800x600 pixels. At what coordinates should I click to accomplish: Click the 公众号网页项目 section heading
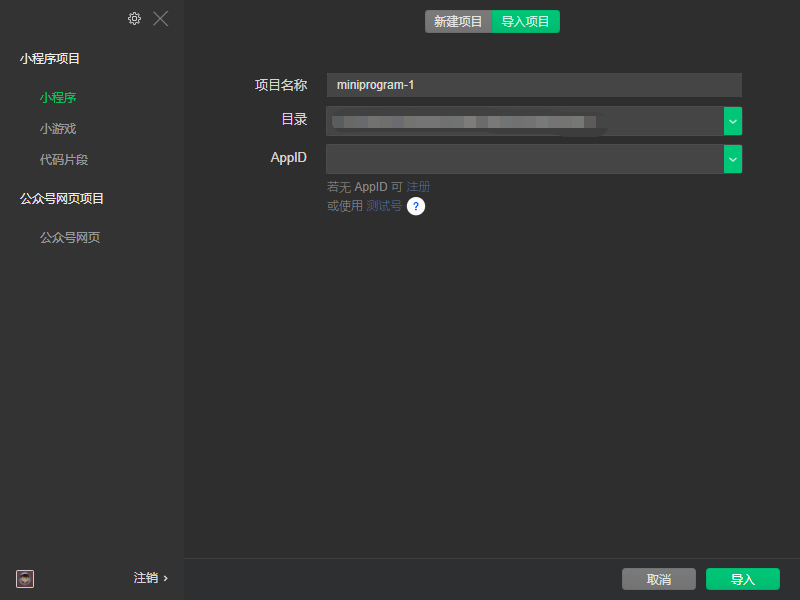(62, 198)
